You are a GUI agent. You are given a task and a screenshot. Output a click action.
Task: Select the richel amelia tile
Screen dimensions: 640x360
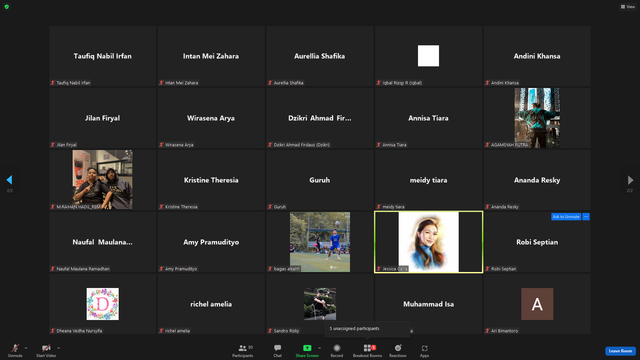click(x=211, y=304)
